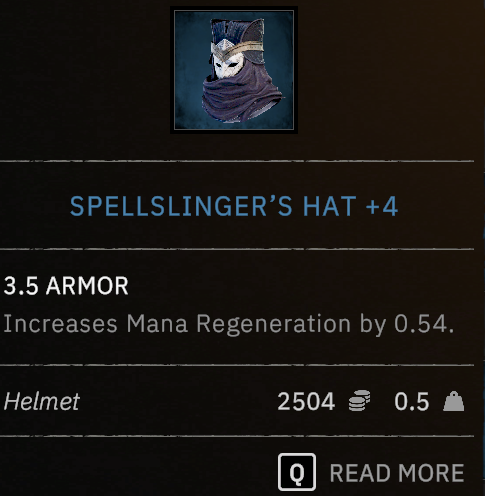Screen dimensions: 485x496
Task: Click the white mask in item image
Action: 228,66
